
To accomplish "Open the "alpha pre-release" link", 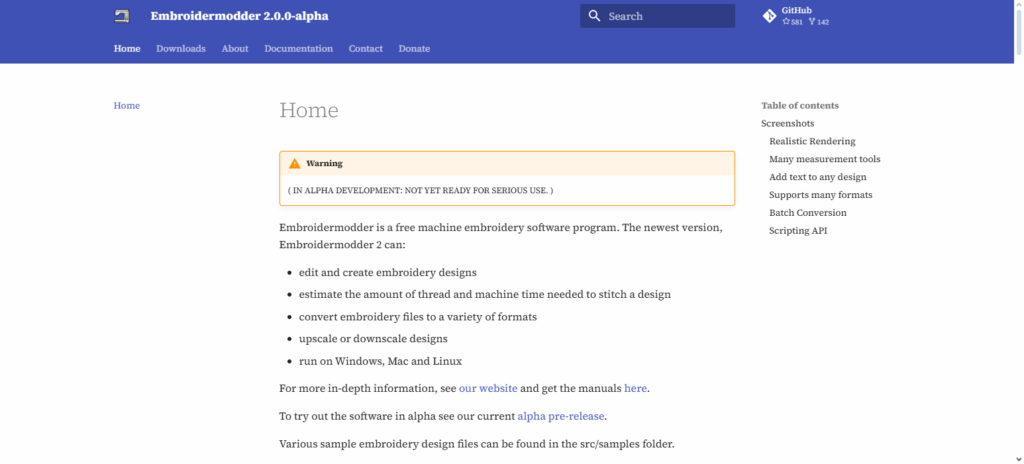I will [x=561, y=416].
